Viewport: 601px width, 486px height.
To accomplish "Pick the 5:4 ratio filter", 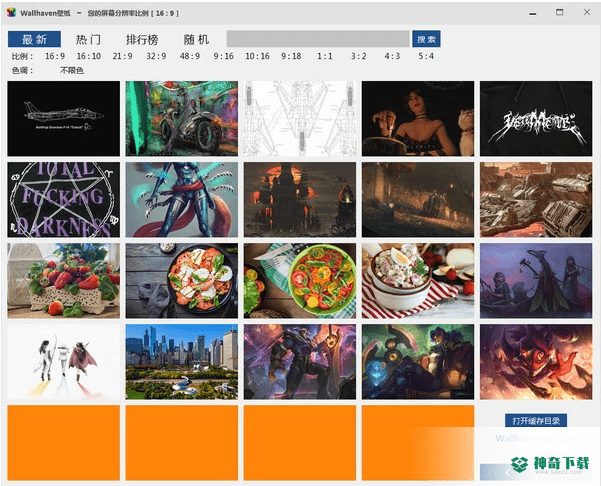I will [426, 56].
